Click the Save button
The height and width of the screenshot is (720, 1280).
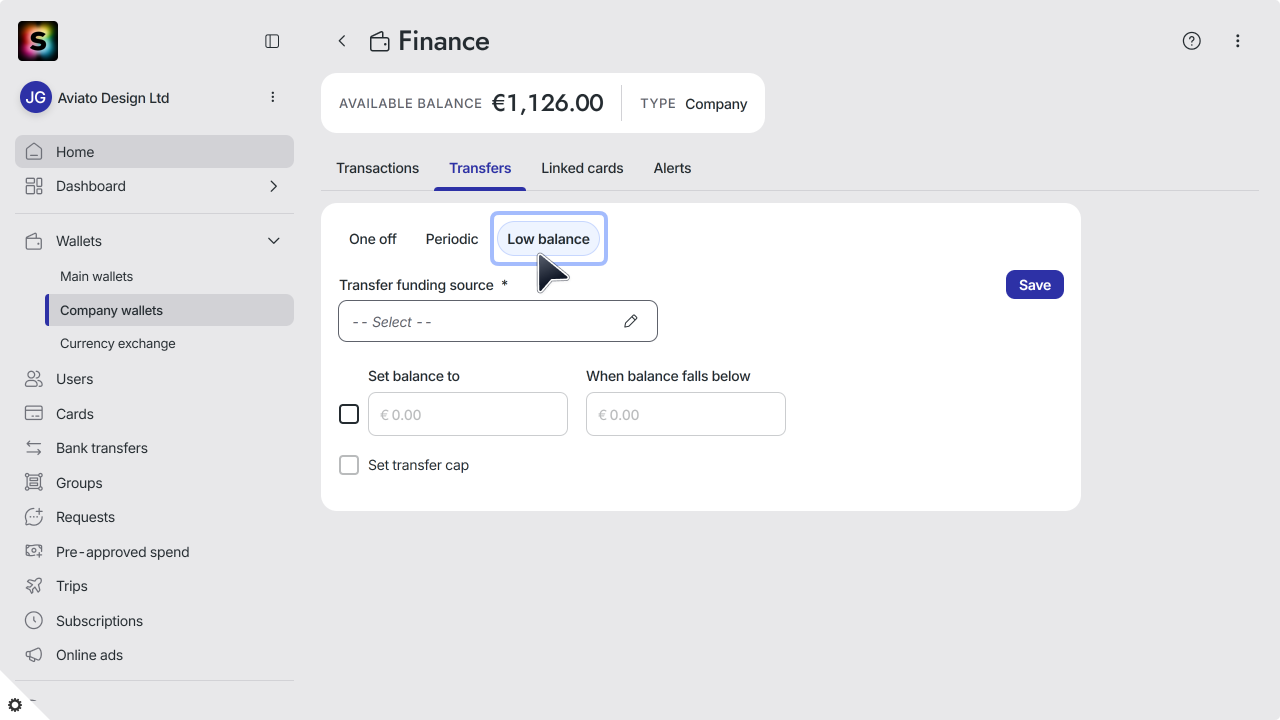pos(1035,285)
